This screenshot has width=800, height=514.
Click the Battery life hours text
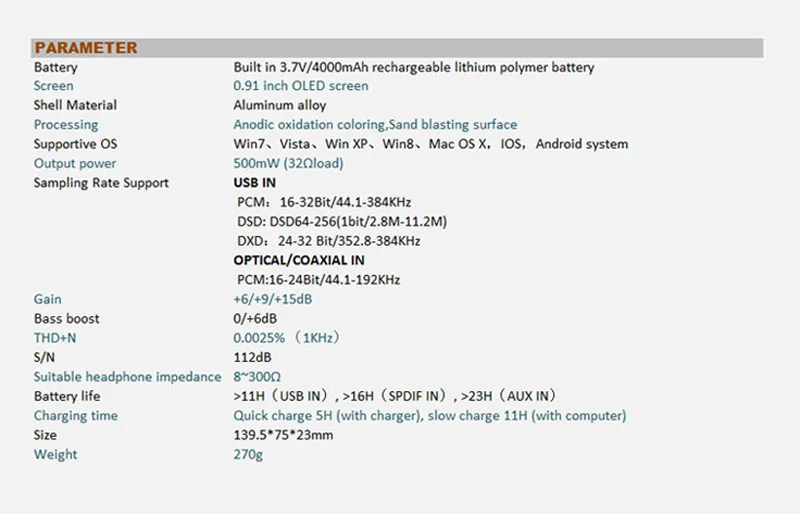394,396
